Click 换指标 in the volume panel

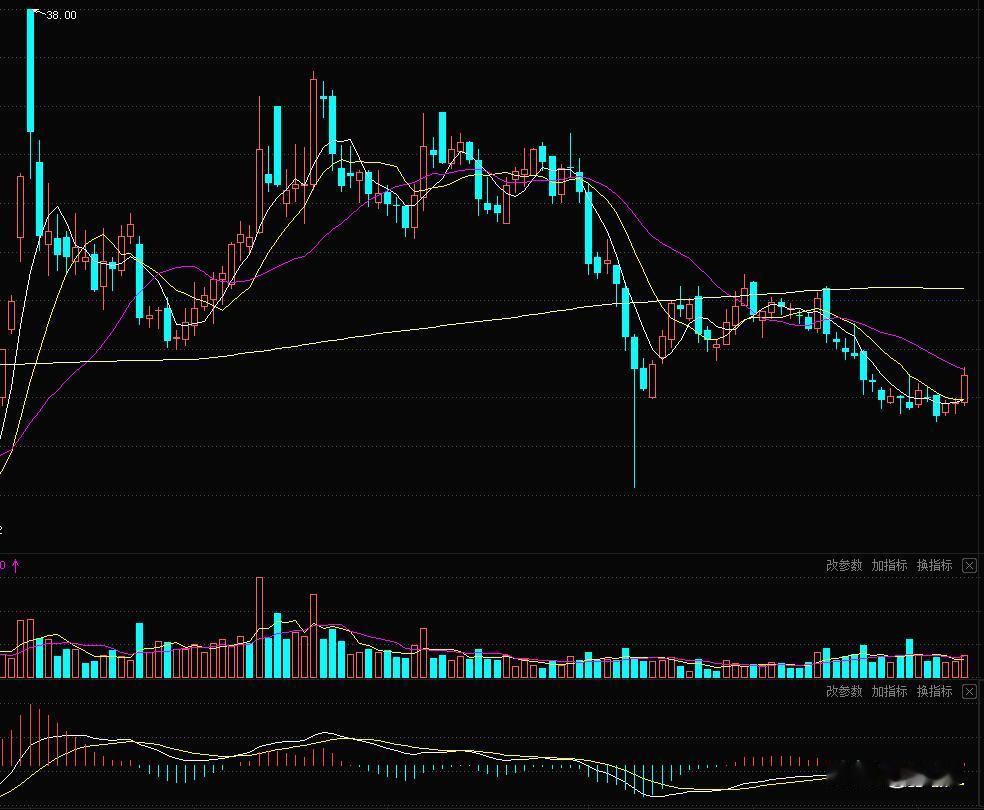pyautogui.click(x=934, y=565)
